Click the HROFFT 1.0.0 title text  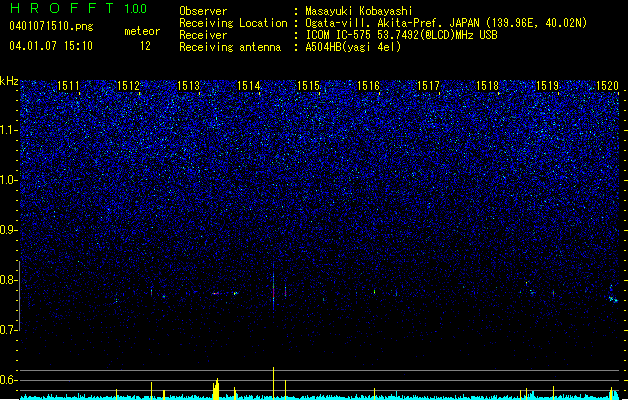point(78,8)
